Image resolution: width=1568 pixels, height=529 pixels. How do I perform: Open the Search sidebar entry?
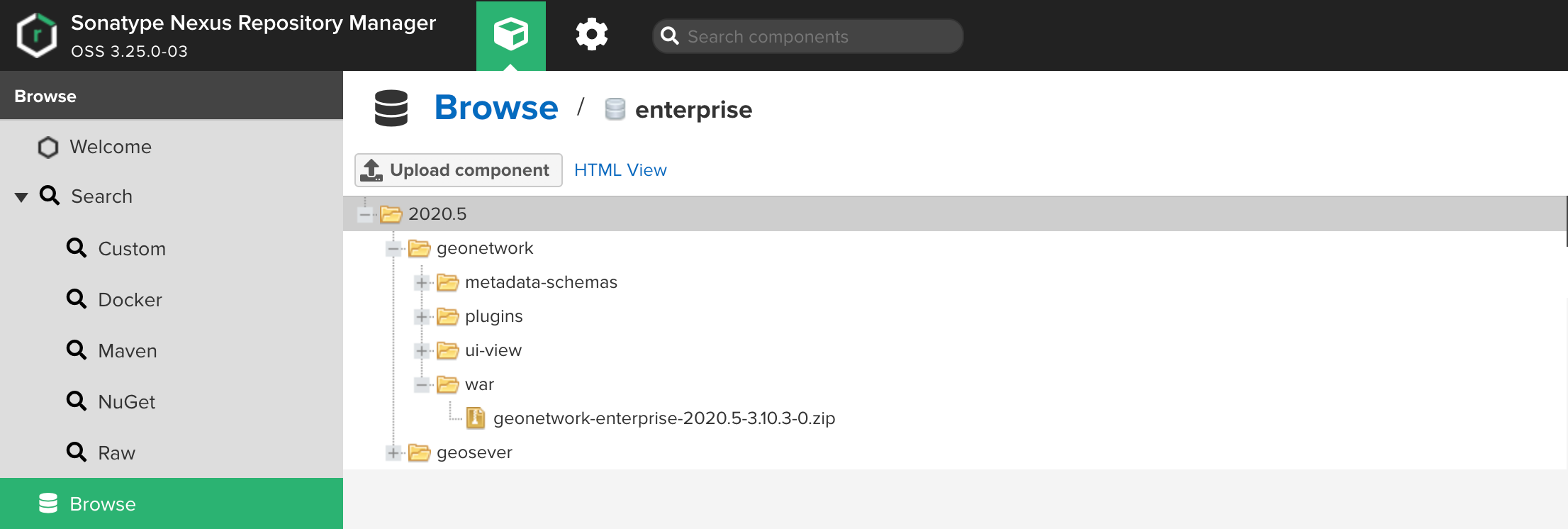[101, 196]
